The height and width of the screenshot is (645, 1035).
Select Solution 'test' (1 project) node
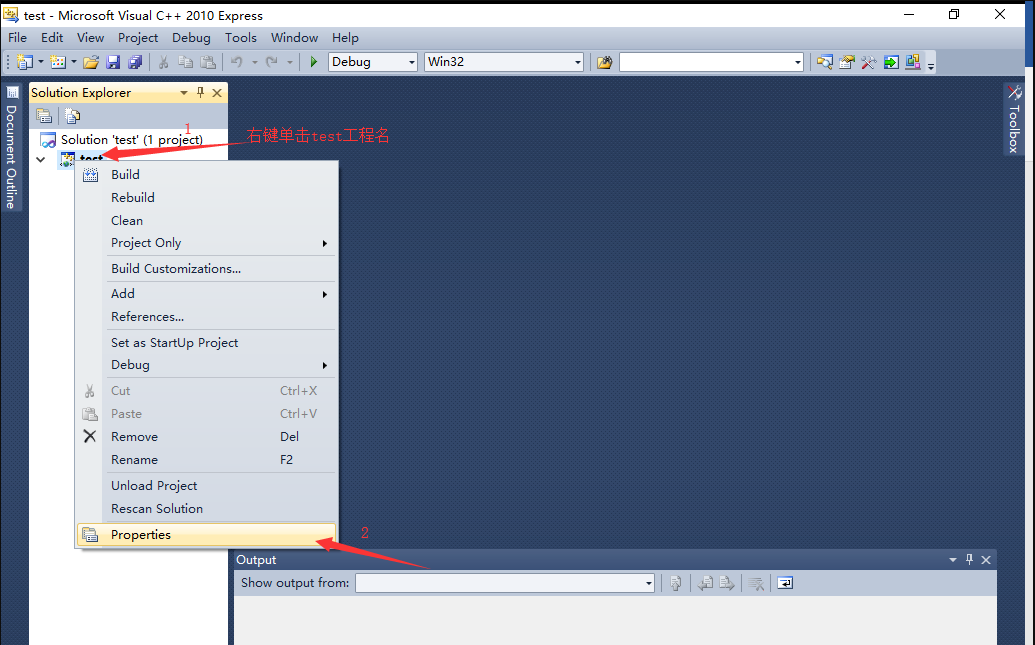point(121,140)
